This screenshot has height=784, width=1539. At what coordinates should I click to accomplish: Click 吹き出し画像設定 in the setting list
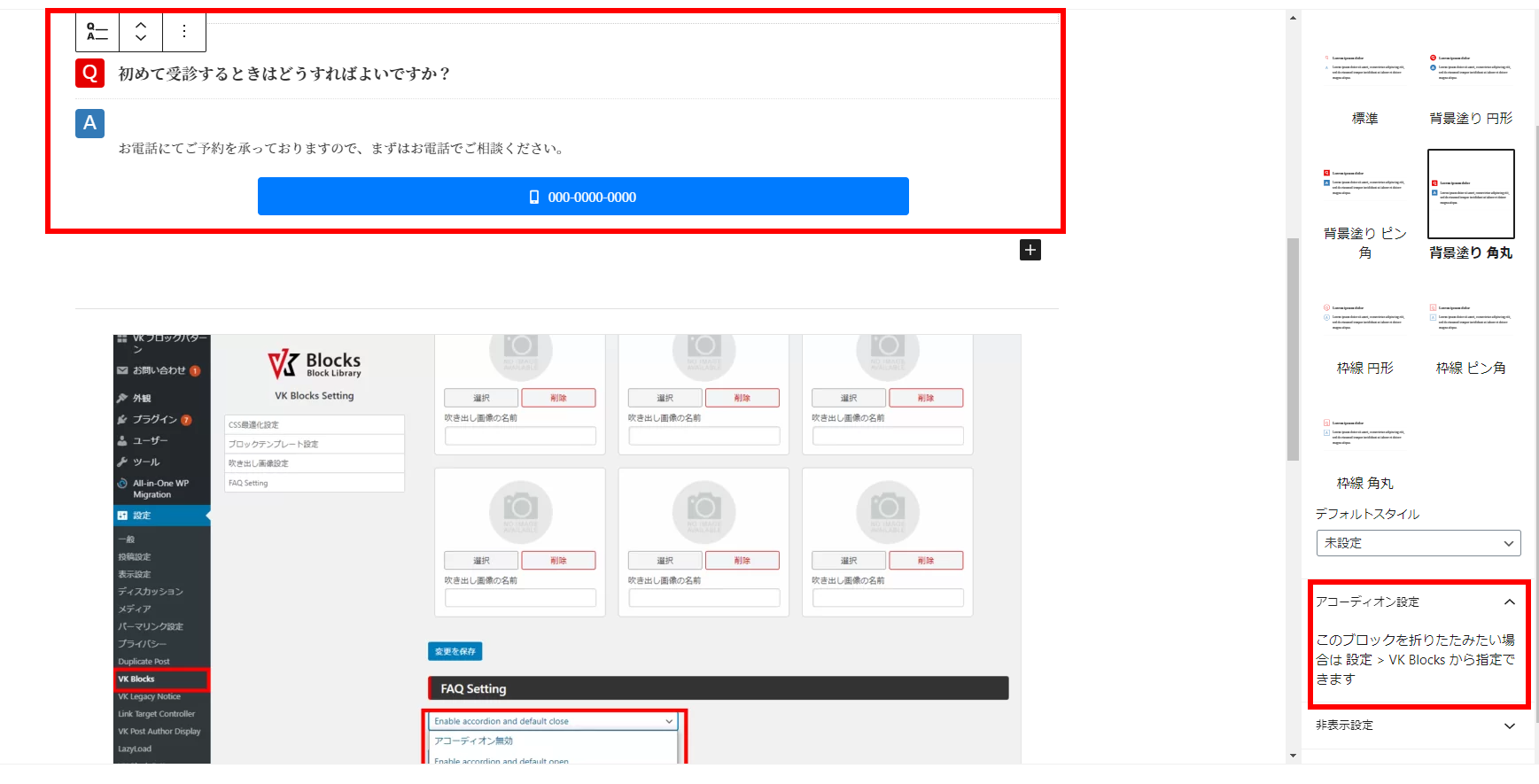pos(315,463)
